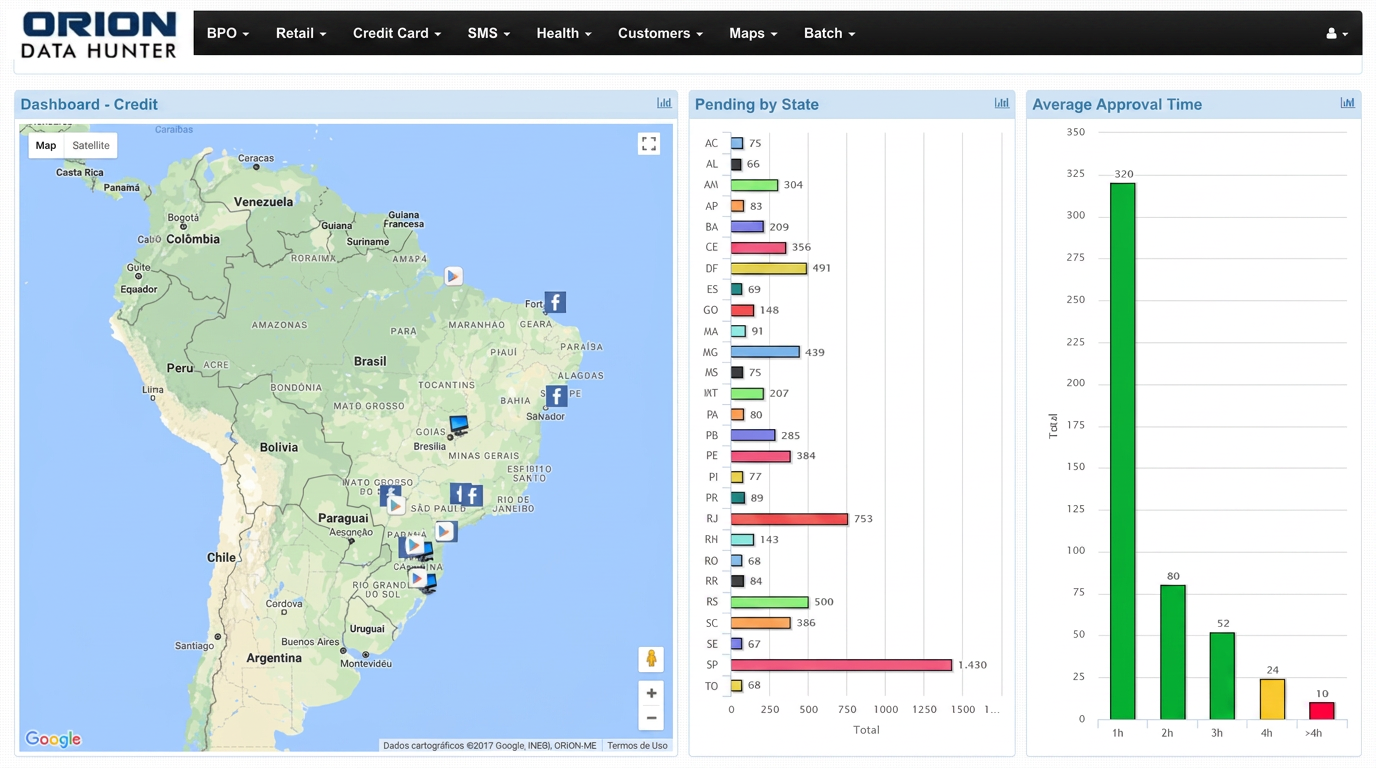The height and width of the screenshot is (768, 1376).
Task: Click the RS bar valued 500
Action: point(769,602)
